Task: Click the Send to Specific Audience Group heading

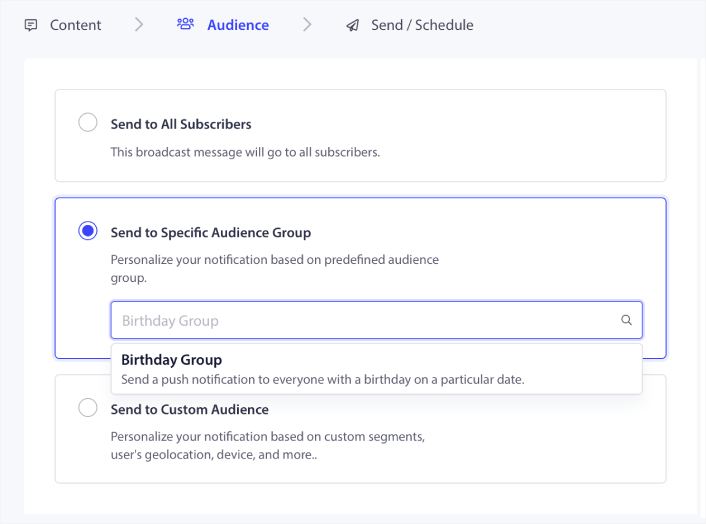Action: [211, 232]
